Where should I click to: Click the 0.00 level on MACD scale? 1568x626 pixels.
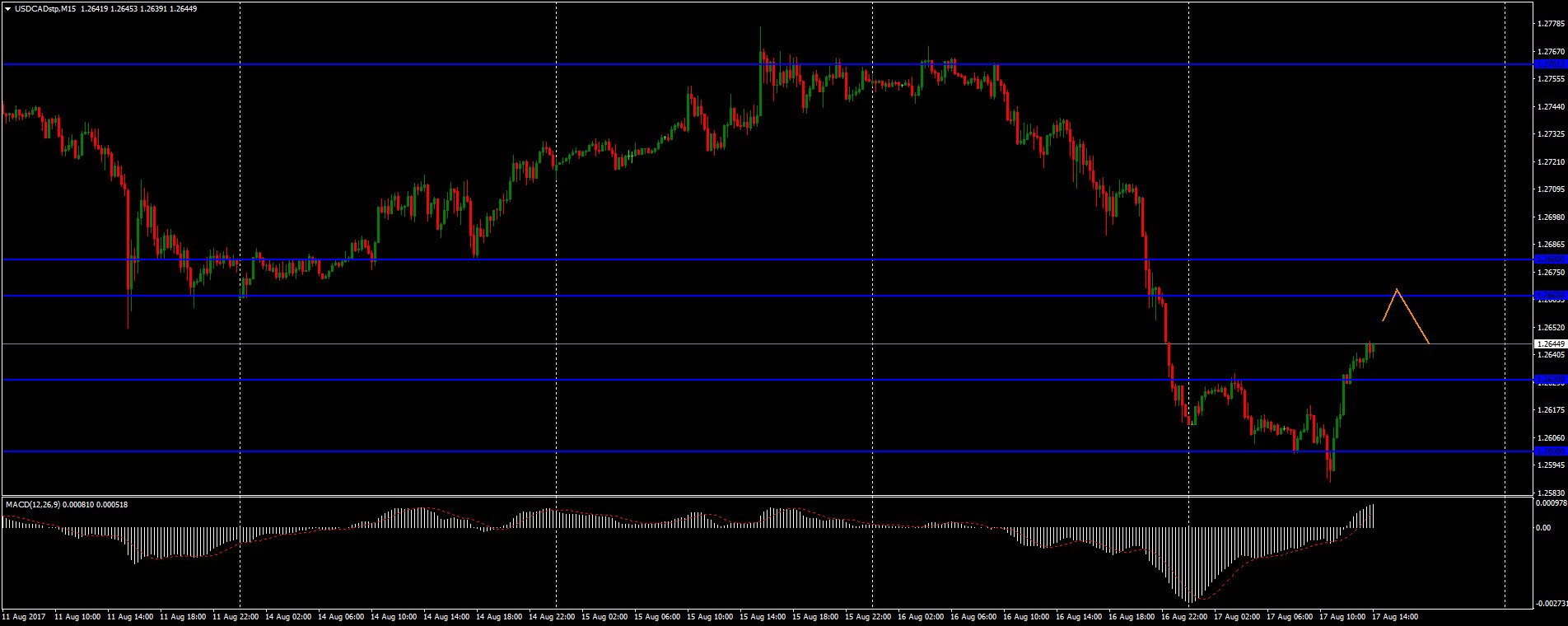pos(1544,528)
